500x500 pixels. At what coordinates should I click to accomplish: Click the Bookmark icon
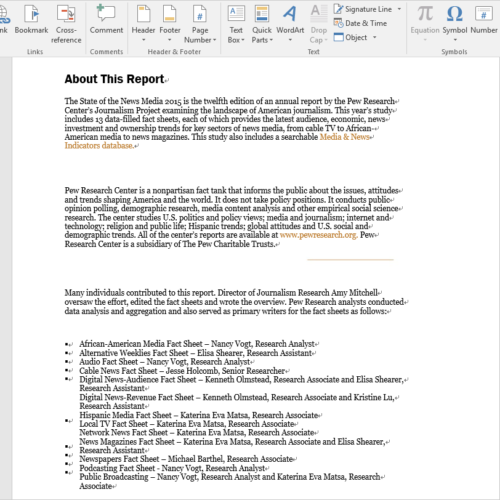(32, 14)
